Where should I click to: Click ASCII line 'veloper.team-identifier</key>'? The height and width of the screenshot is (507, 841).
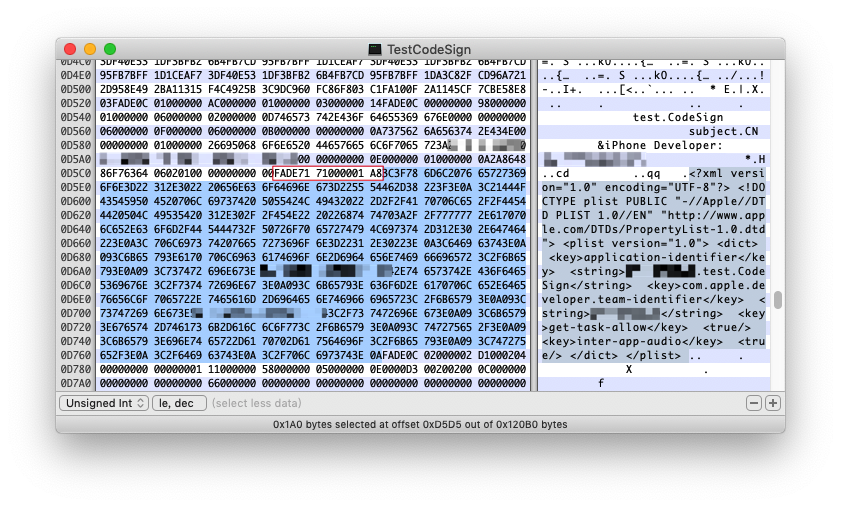tap(653, 299)
